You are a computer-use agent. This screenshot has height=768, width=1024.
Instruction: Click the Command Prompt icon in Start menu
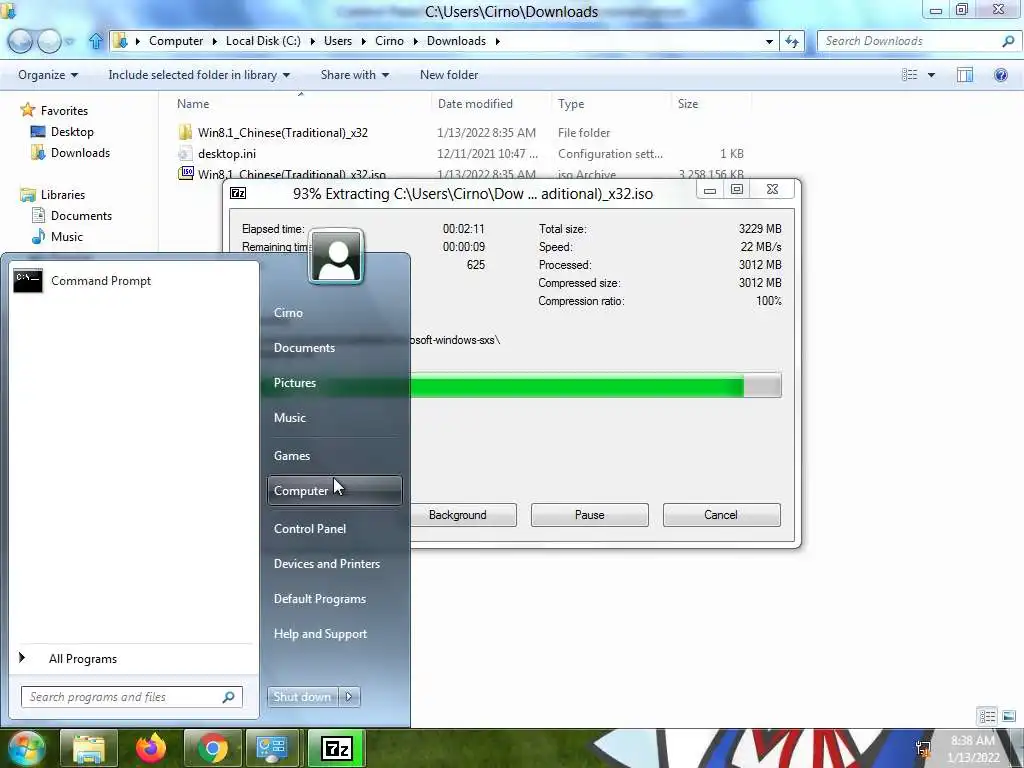click(28, 281)
